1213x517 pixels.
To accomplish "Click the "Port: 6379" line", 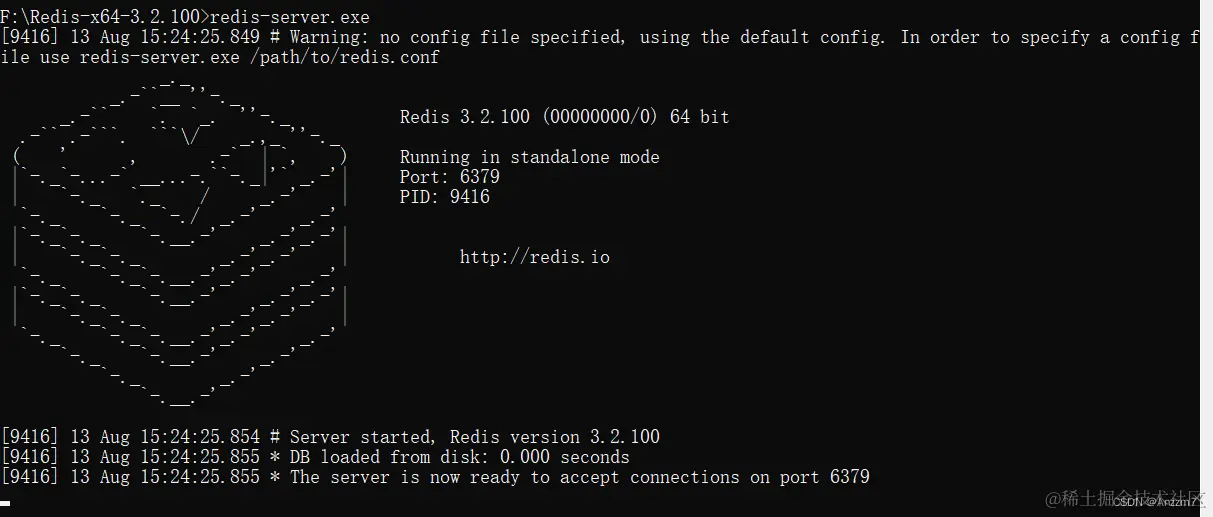I will [x=449, y=177].
